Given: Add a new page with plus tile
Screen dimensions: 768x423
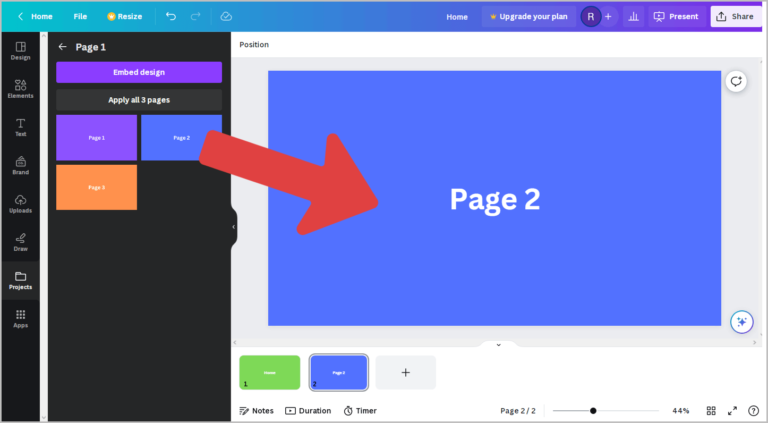Looking at the screenshot, I should (406, 373).
